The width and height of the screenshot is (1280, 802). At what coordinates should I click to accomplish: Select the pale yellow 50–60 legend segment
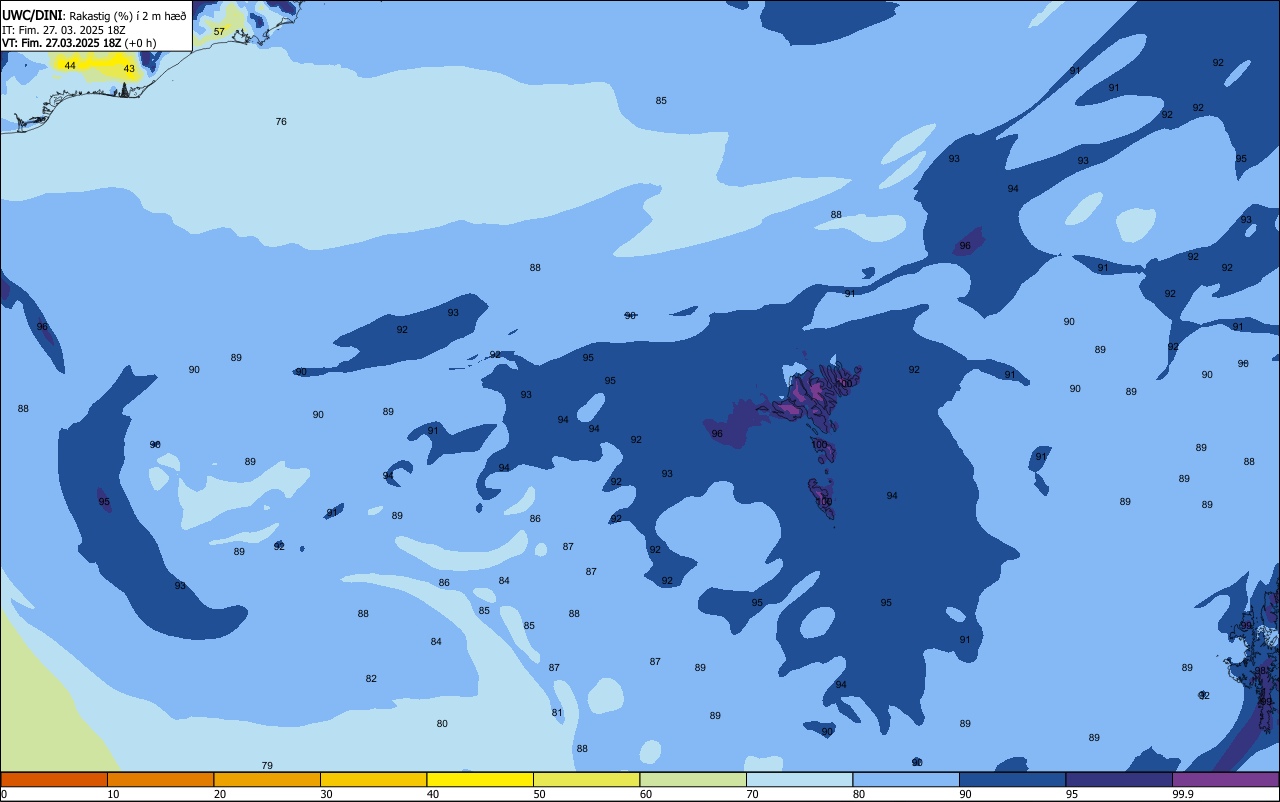click(x=586, y=779)
